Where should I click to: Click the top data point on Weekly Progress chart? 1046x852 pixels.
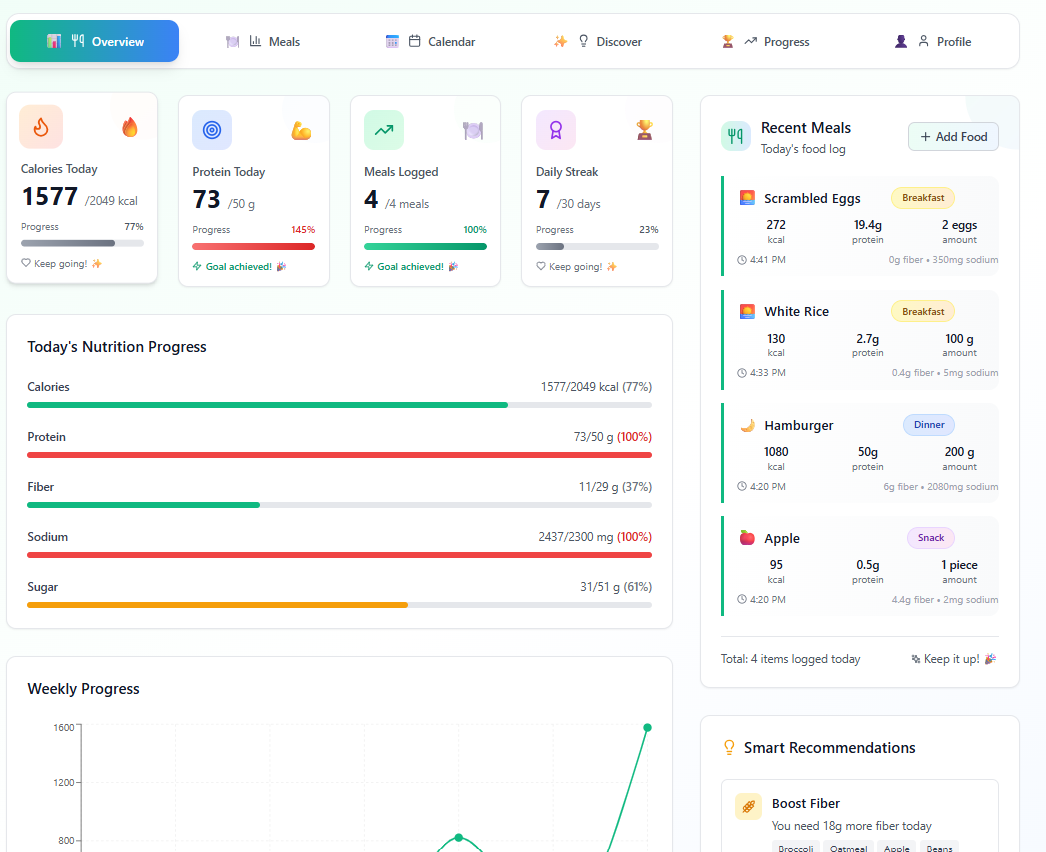[x=647, y=727]
